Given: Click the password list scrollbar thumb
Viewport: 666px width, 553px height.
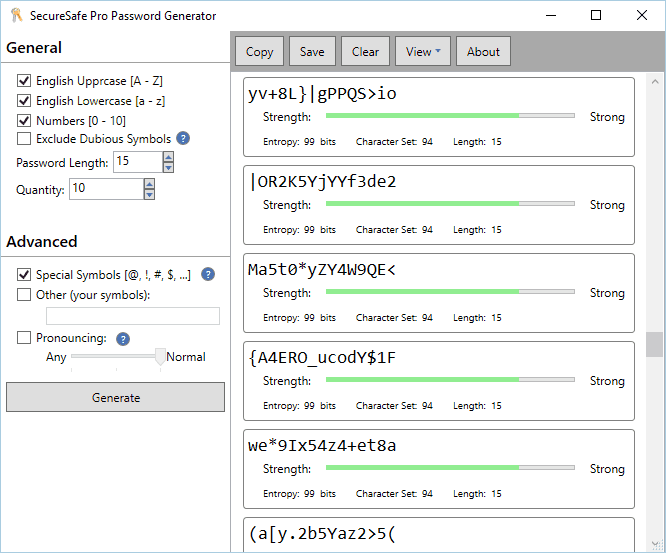Looking at the screenshot, I should pyautogui.click(x=654, y=344).
